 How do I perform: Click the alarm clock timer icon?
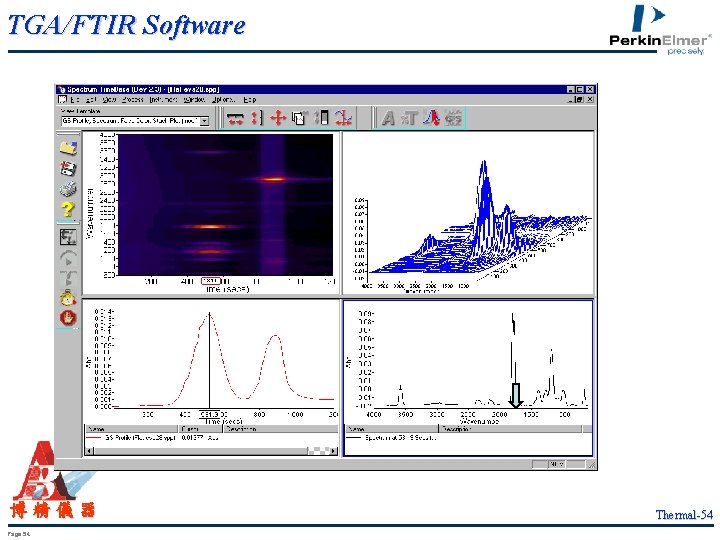pyautogui.click(x=68, y=298)
